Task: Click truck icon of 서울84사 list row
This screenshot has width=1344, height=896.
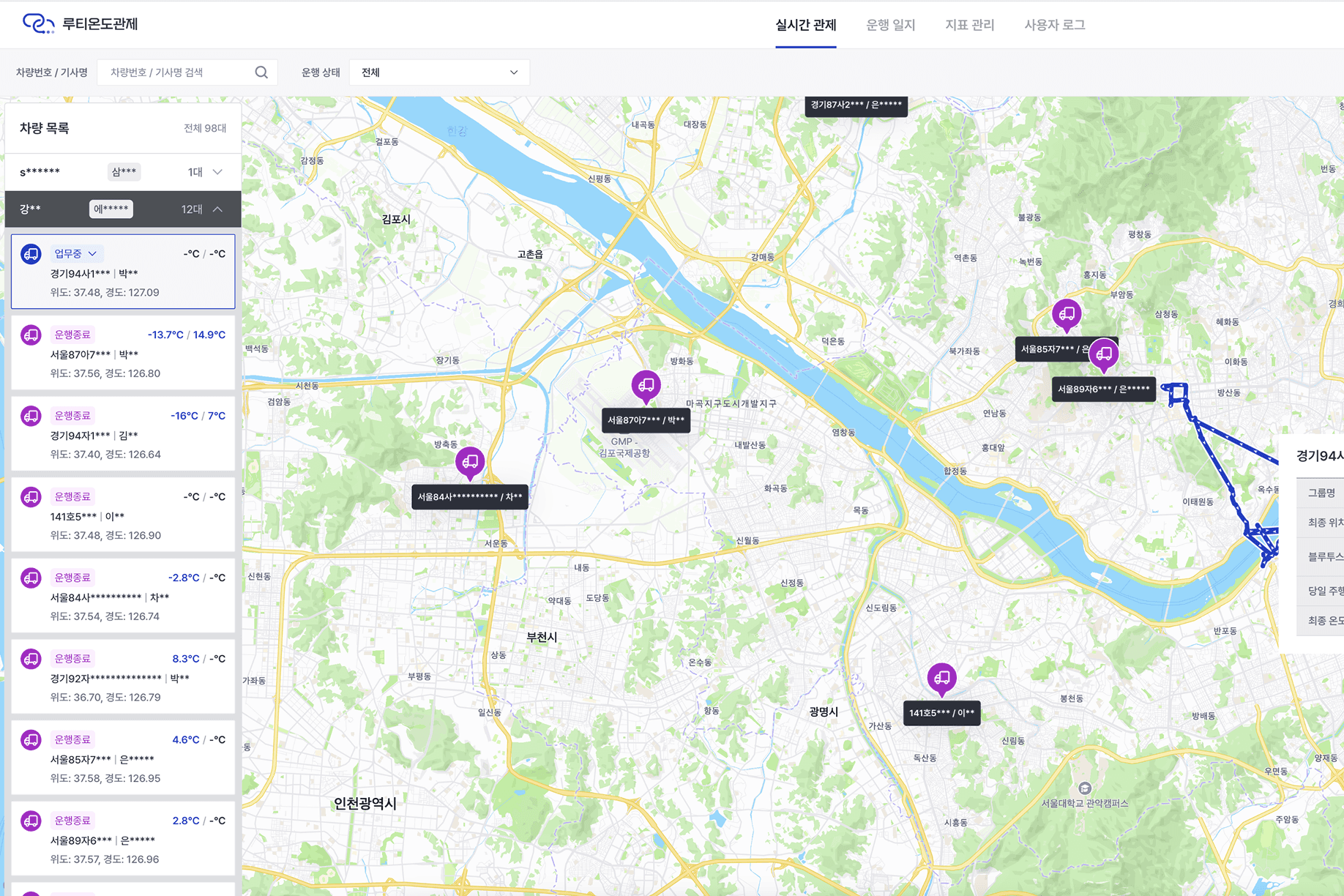Action: pyautogui.click(x=31, y=578)
